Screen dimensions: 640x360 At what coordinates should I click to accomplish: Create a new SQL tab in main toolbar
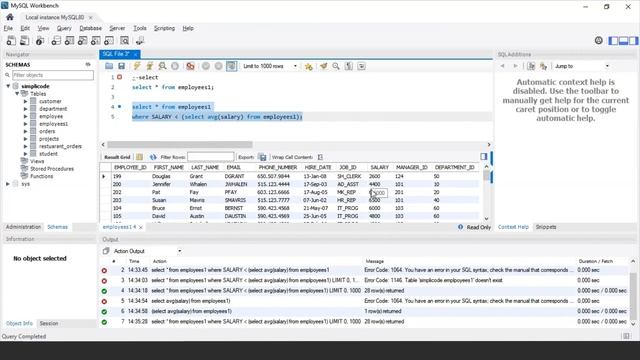tap(11, 41)
